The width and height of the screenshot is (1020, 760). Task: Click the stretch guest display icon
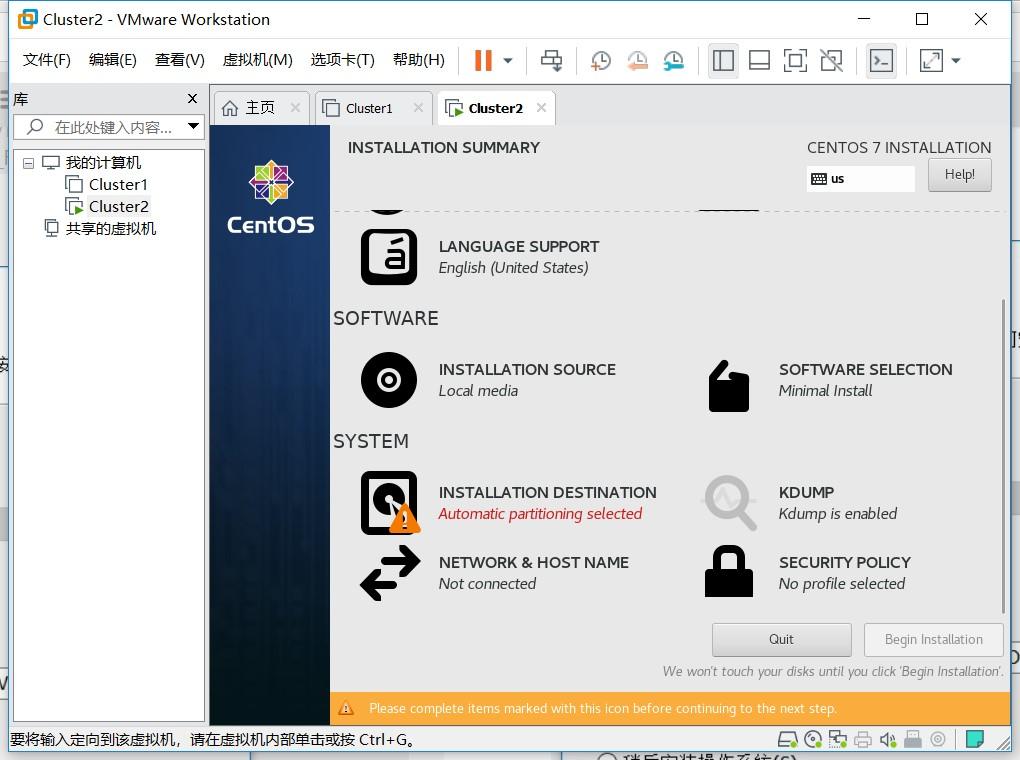(931, 61)
